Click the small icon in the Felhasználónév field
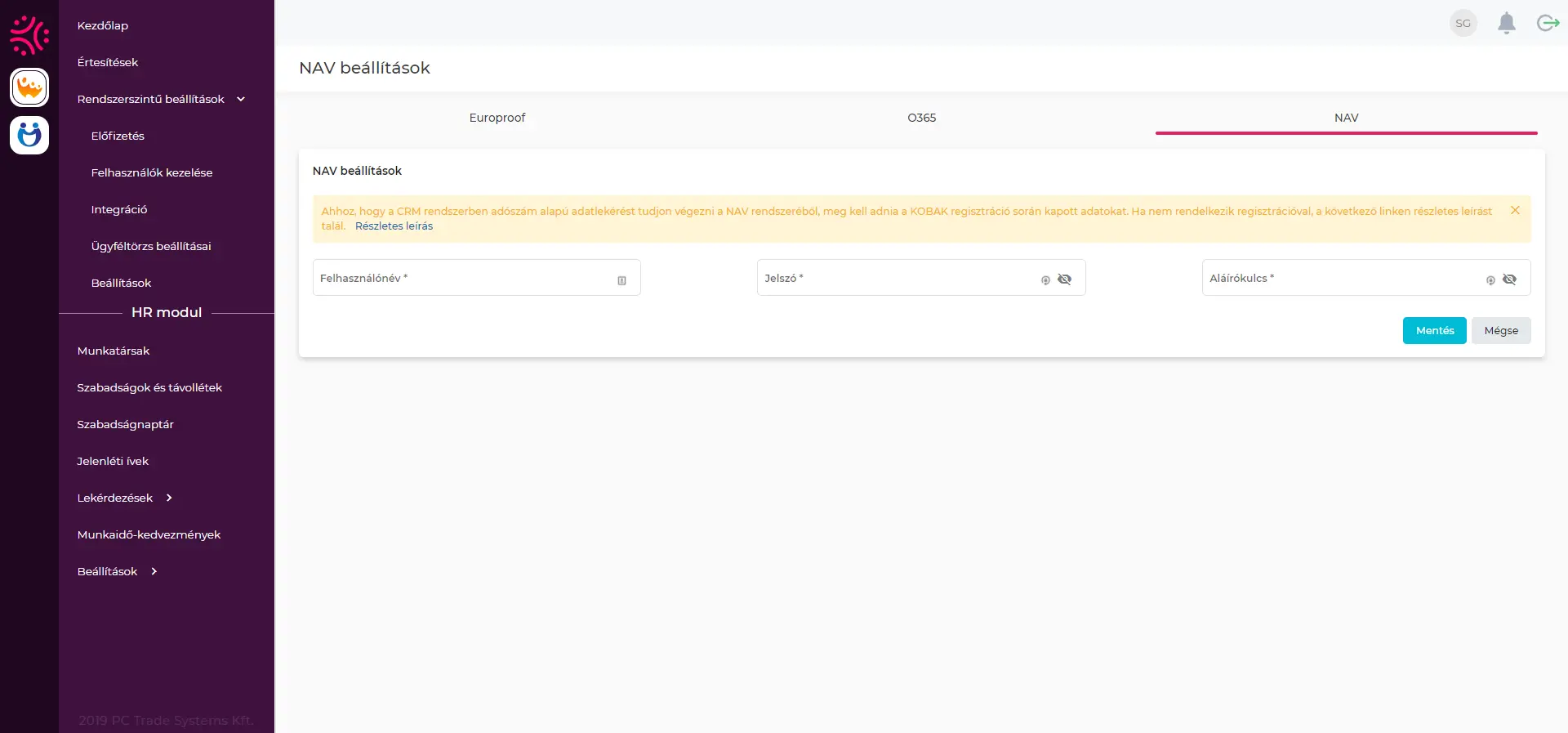1568x733 pixels. click(x=621, y=280)
